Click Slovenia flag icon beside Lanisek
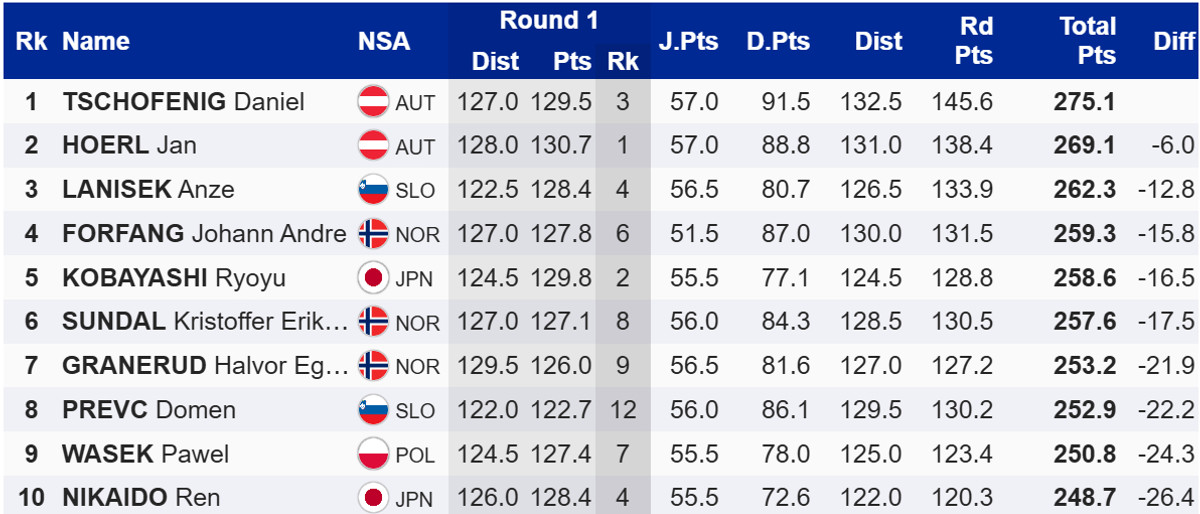This screenshot has width=1200, height=514. pyautogui.click(x=373, y=190)
